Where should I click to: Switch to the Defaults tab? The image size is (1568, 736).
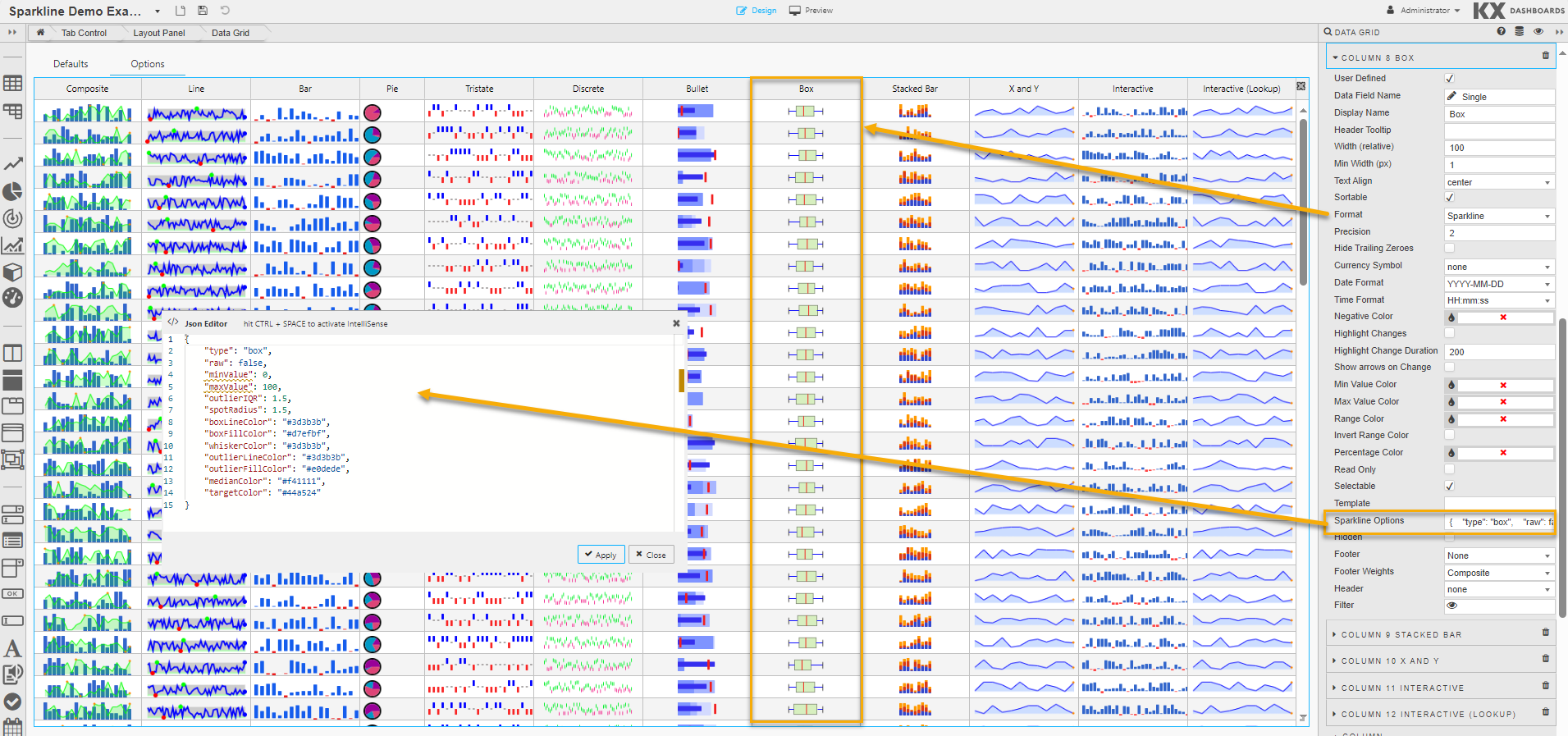[71, 64]
